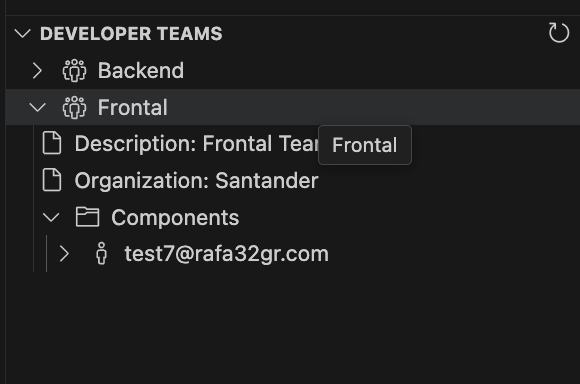Click the person icon beside test7@rafa32gr.com
The image size is (580, 384).
coord(101,253)
